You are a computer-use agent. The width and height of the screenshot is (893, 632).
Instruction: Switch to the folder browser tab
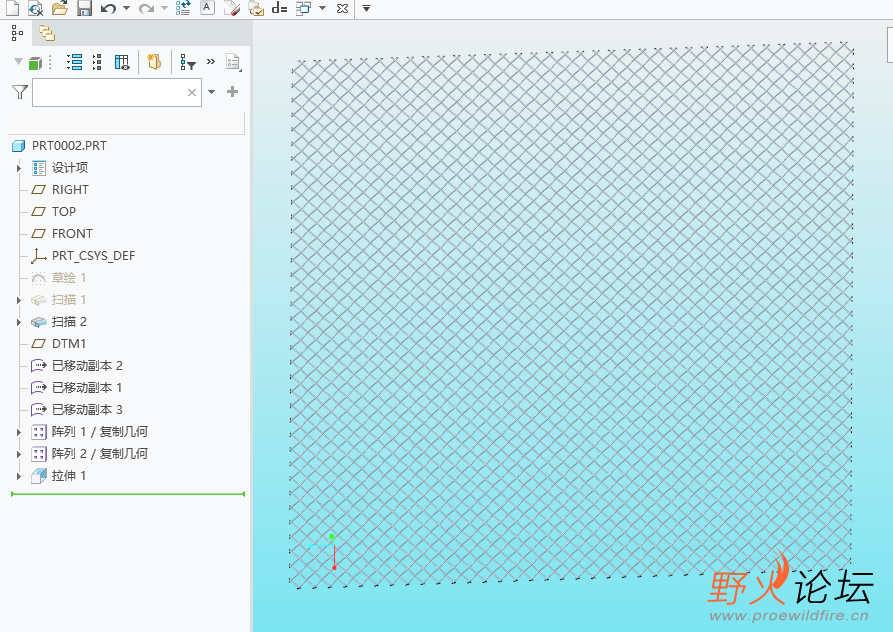(47, 34)
